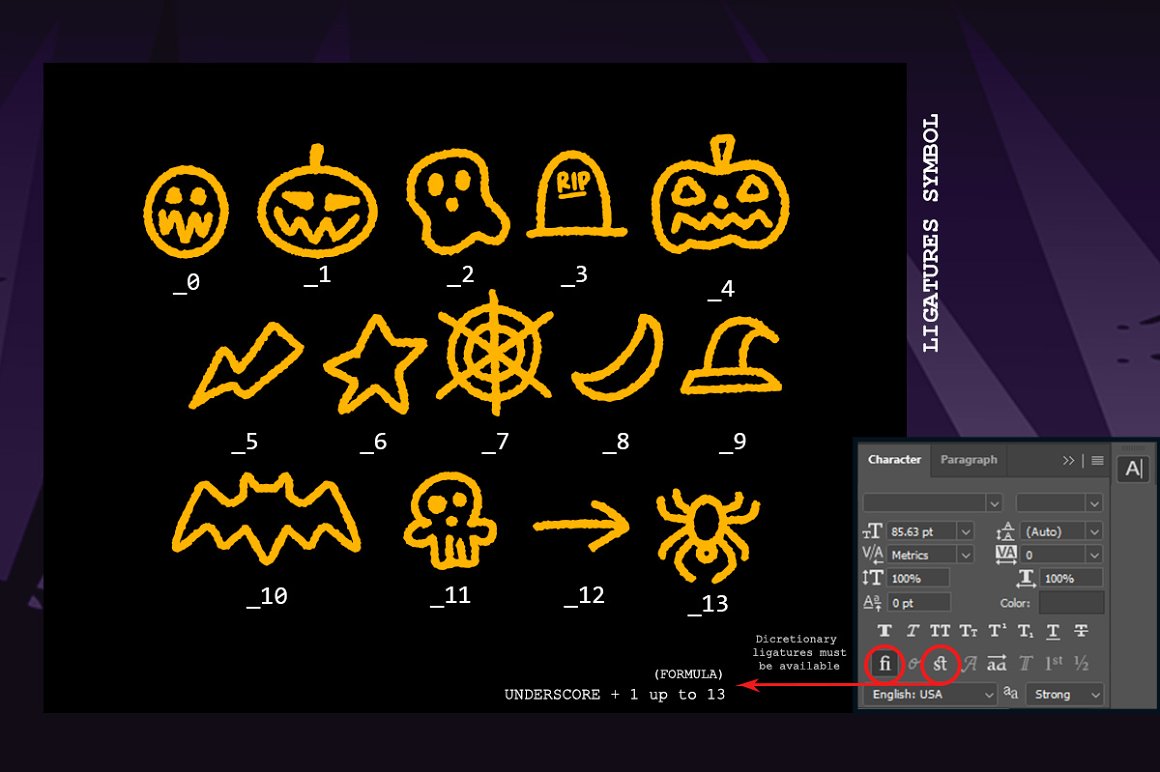Click the Small Caps icon
Viewport: 1160px width, 772px height.
click(969, 631)
